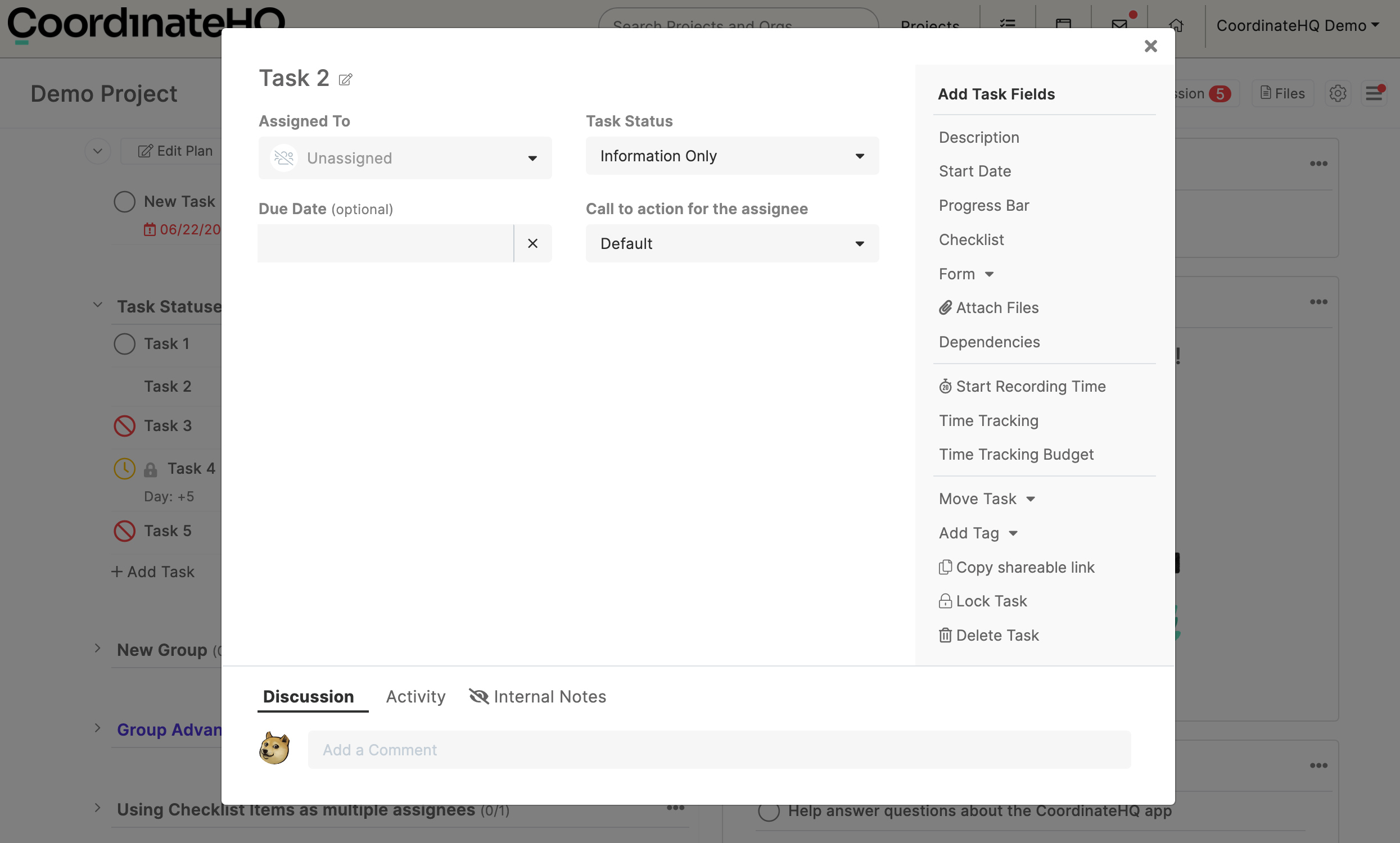Add Time Tracking Budget field

pos(1016,455)
